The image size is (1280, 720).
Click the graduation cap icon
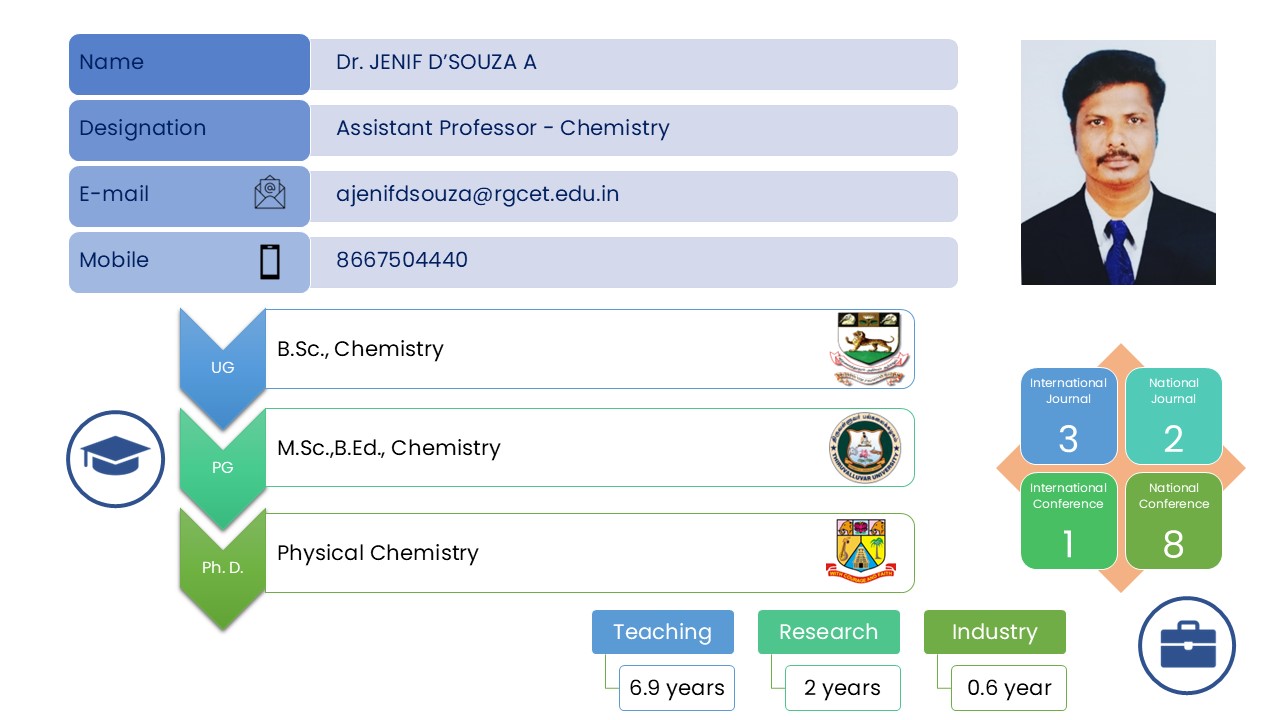tap(115, 459)
